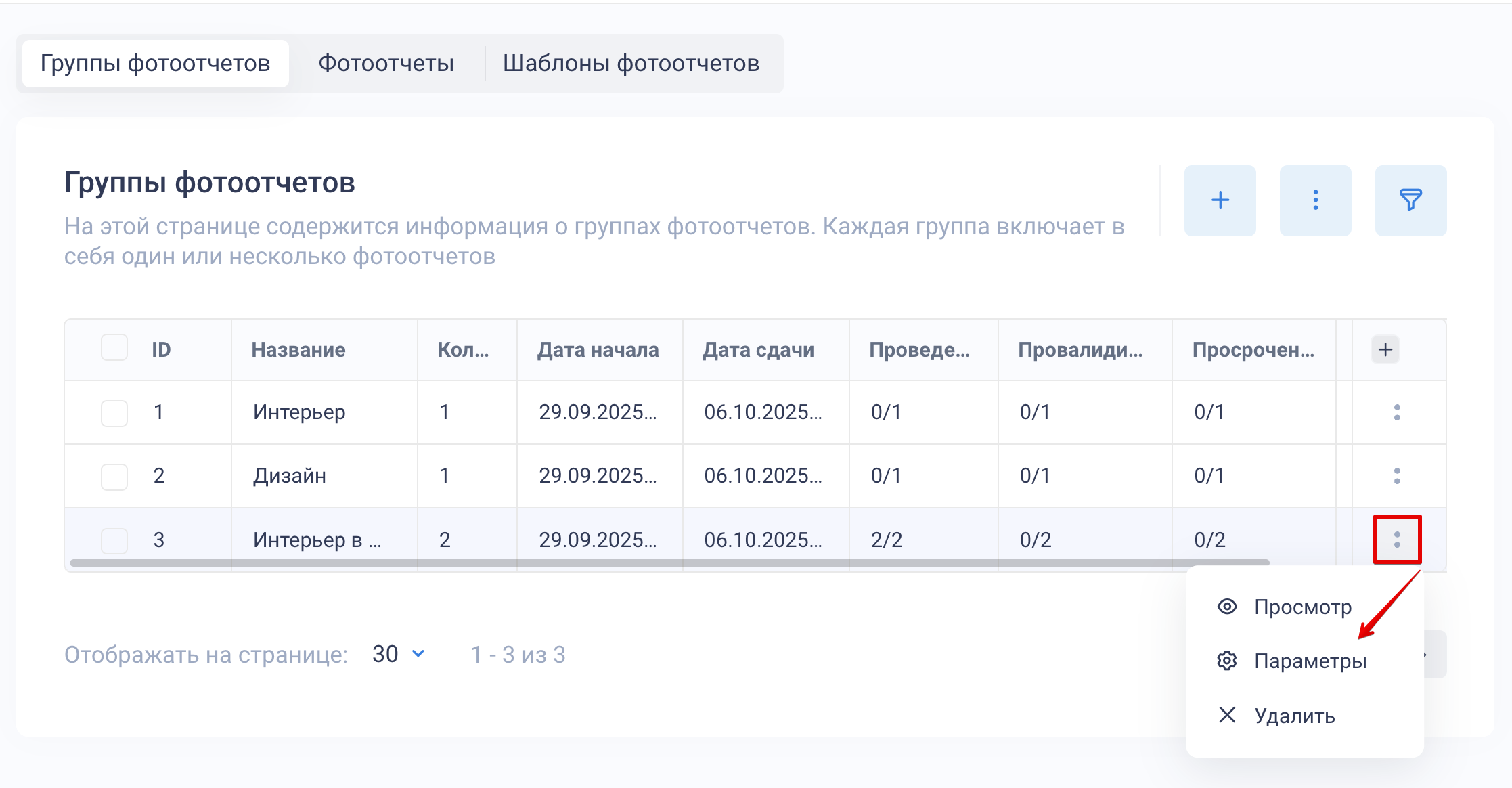1512x788 pixels.
Task: Click the Интерьер name cell
Action: 299,412
